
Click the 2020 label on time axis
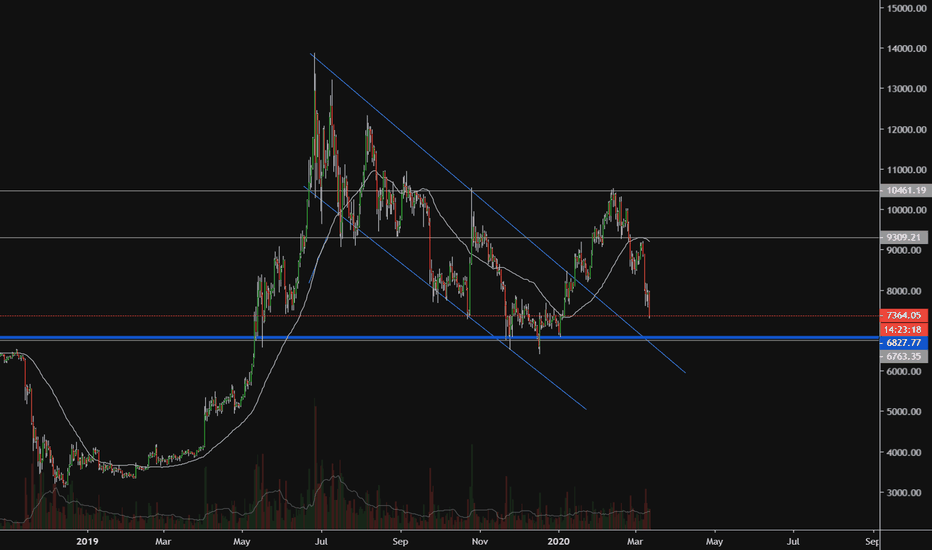coord(558,542)
